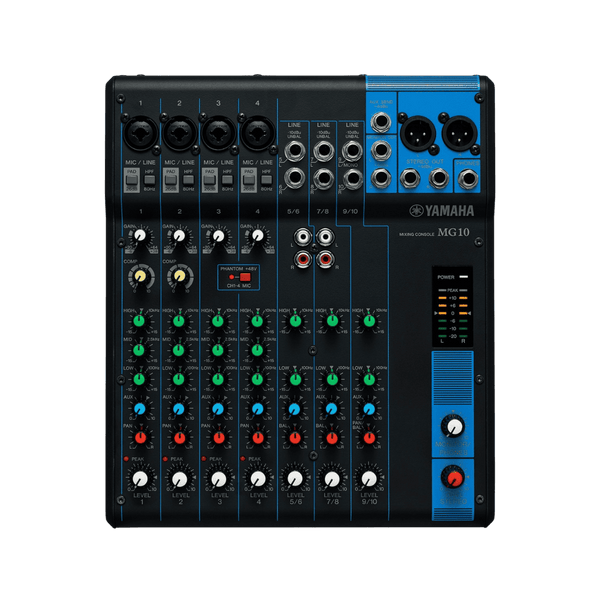This screenshot has height=600, width=600.
Task: Toggle the PAD switch on channel 3
Action: point(209,180)
